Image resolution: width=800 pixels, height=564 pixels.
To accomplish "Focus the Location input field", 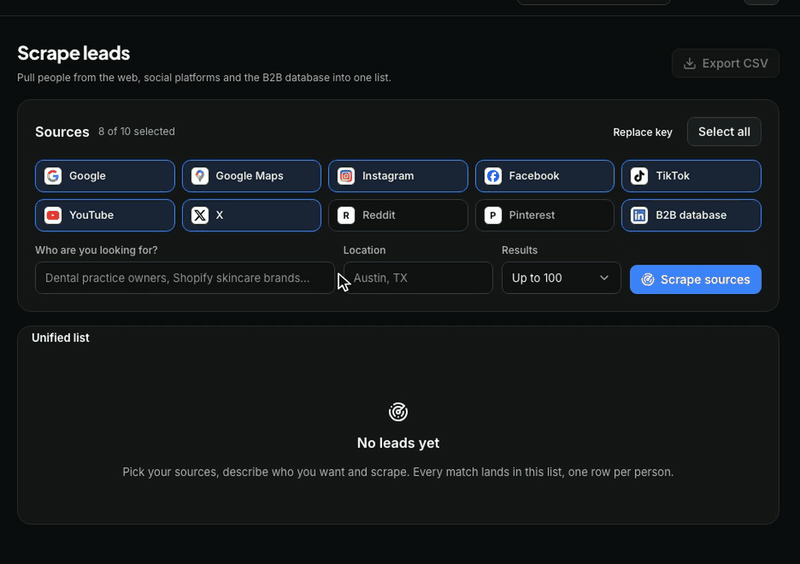I will click(x=418, y=278).
